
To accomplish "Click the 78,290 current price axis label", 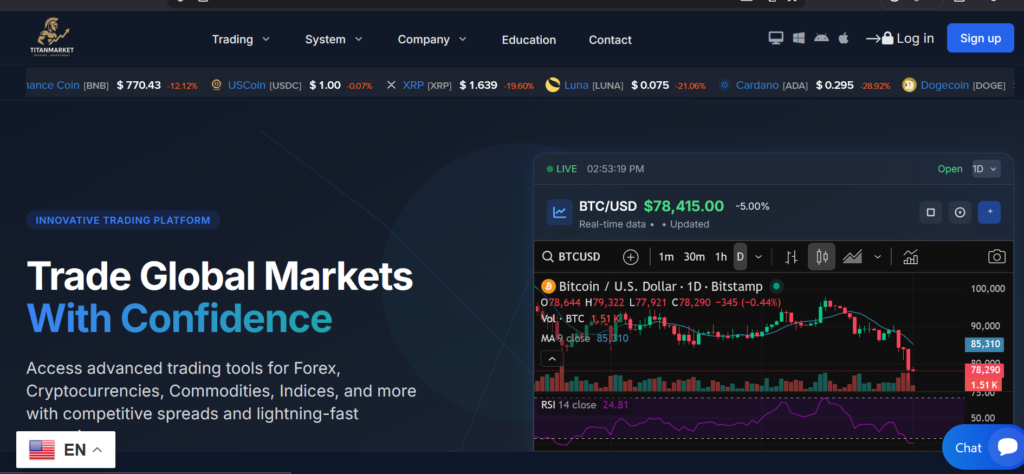I will pos(985,370).
